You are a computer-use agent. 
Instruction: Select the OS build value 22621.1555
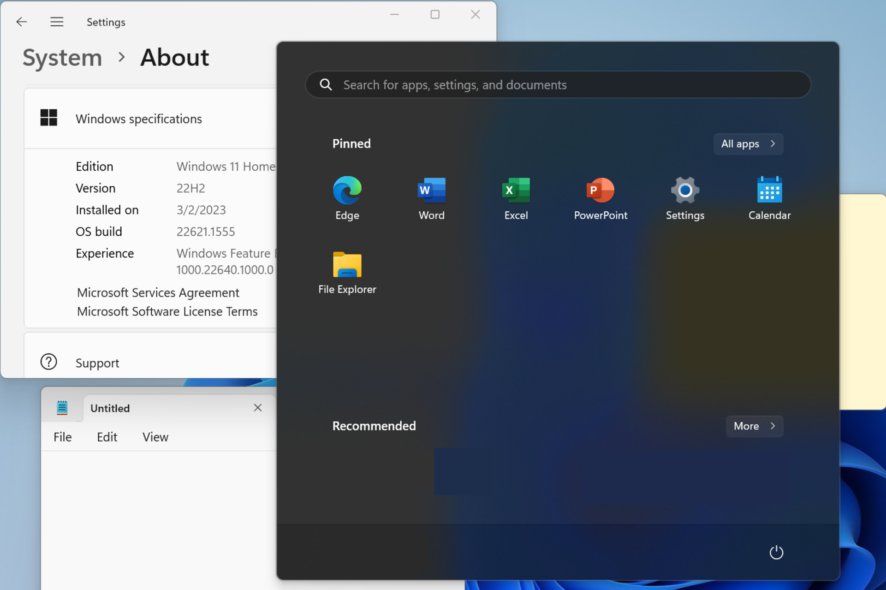[x=206, y=232]
